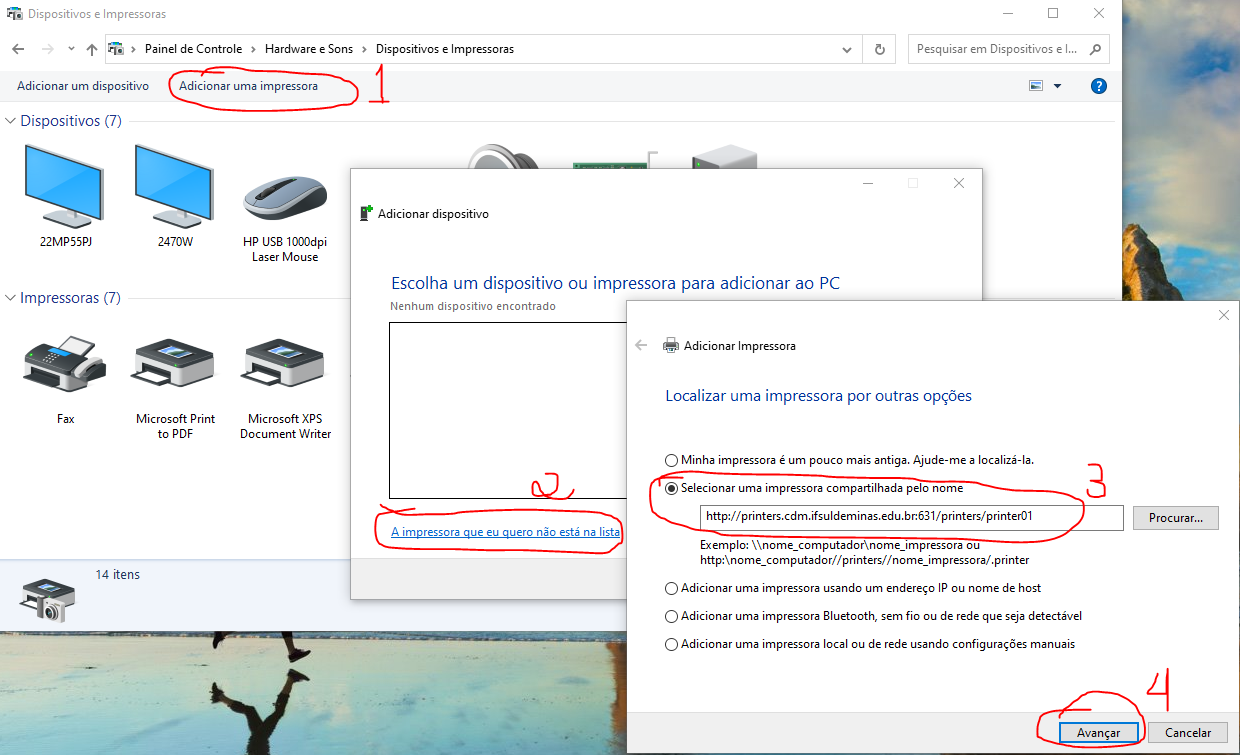Open the 22MP55PJ monitor device icon
The image size is (1240, 755).
[x=65, y=184]
